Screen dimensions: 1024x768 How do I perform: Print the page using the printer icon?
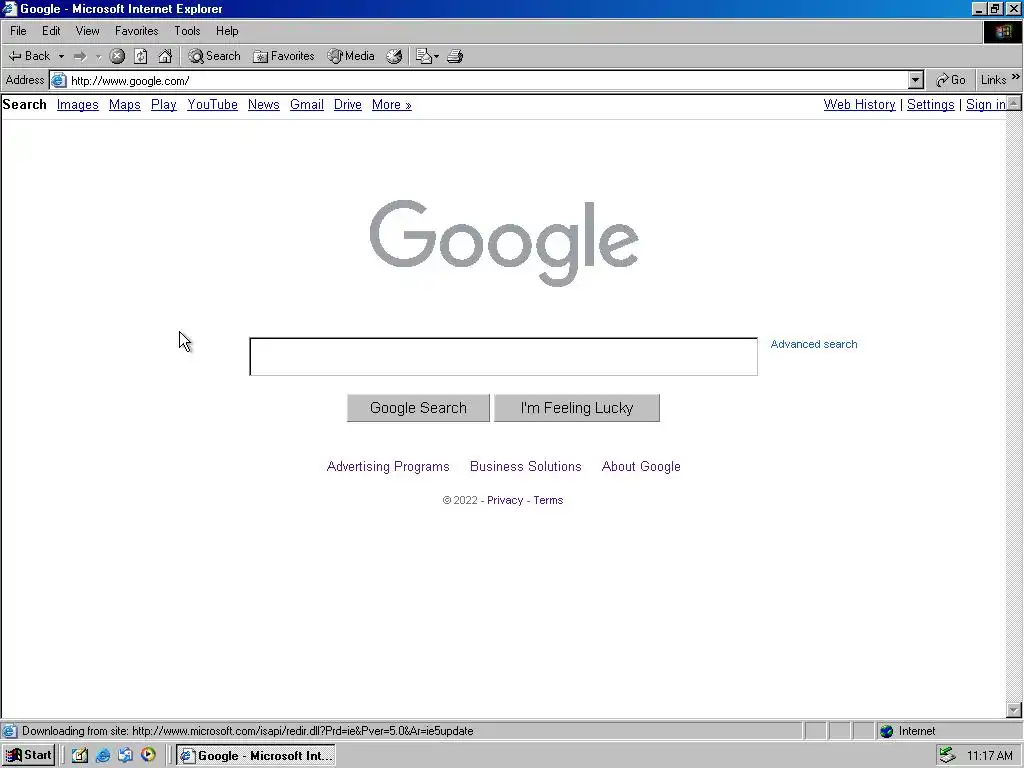pos(455,56)
